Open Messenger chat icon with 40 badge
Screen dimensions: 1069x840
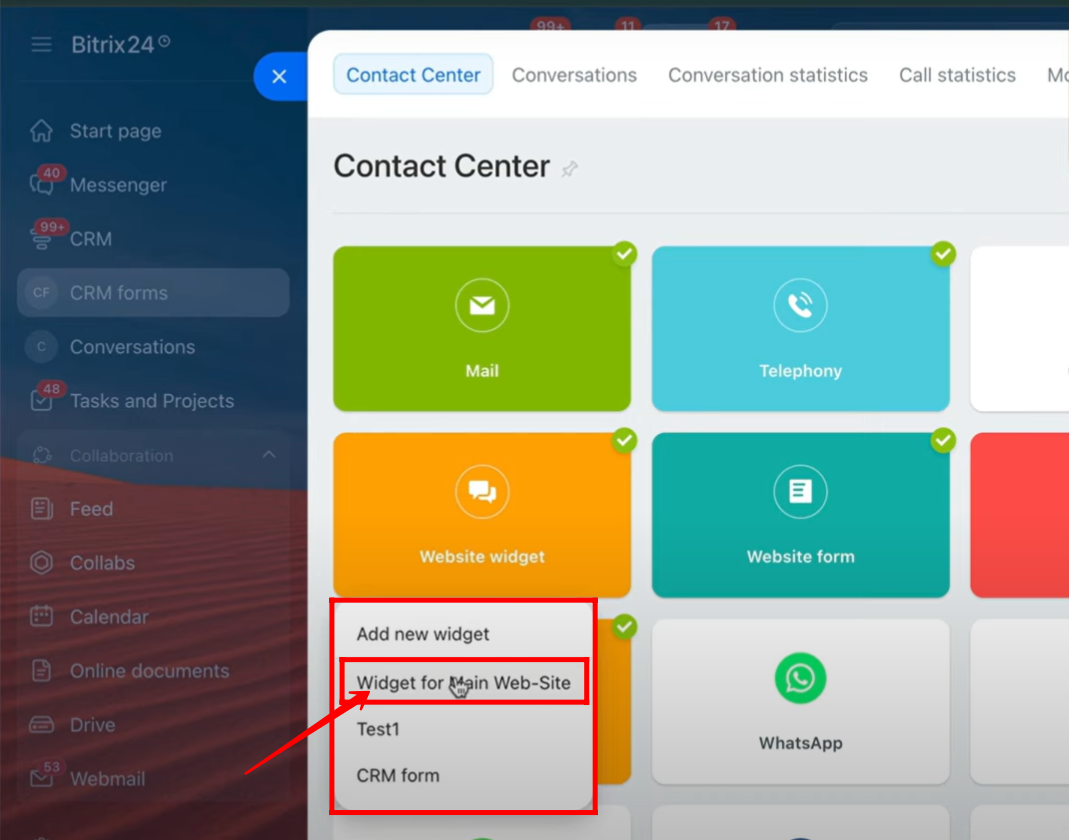tap(41, 184)
